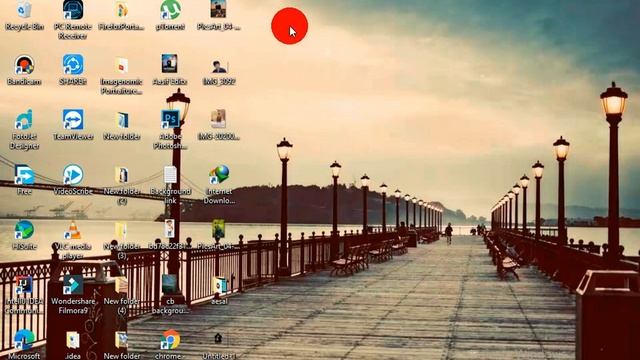The height and width of the screenshot is (360, 640).
Task: Select New folder beside the .idea folder
Action: [121, 340]
